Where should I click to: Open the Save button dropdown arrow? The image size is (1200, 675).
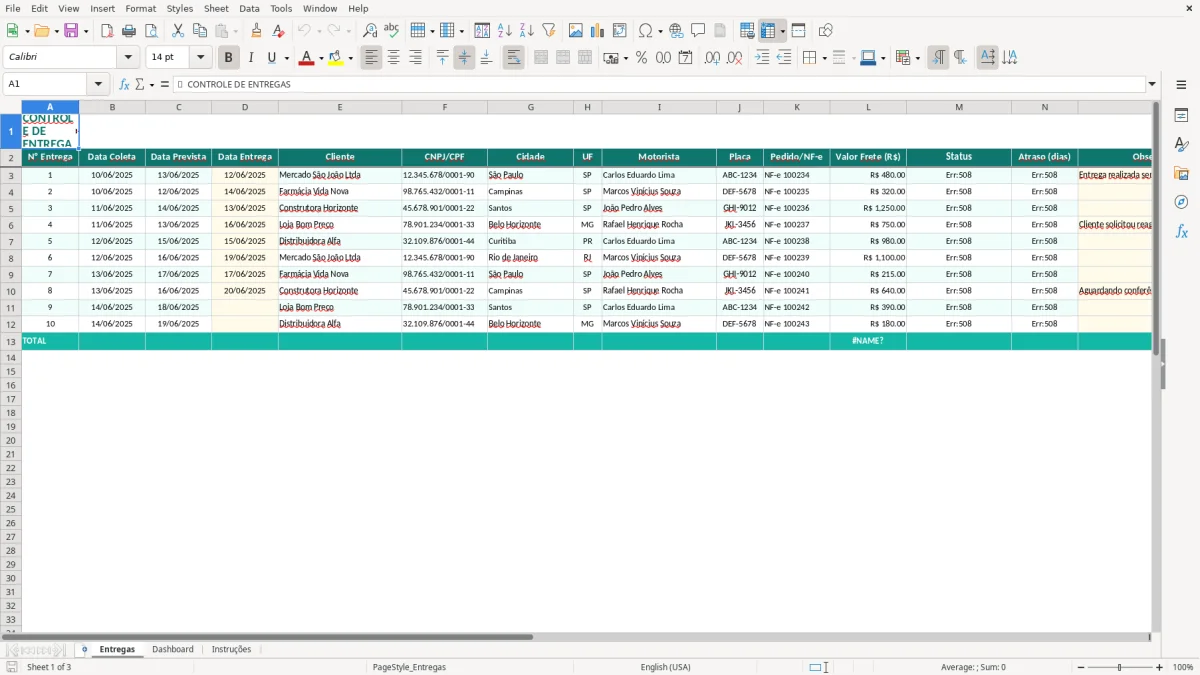click(x=86, y=31)
